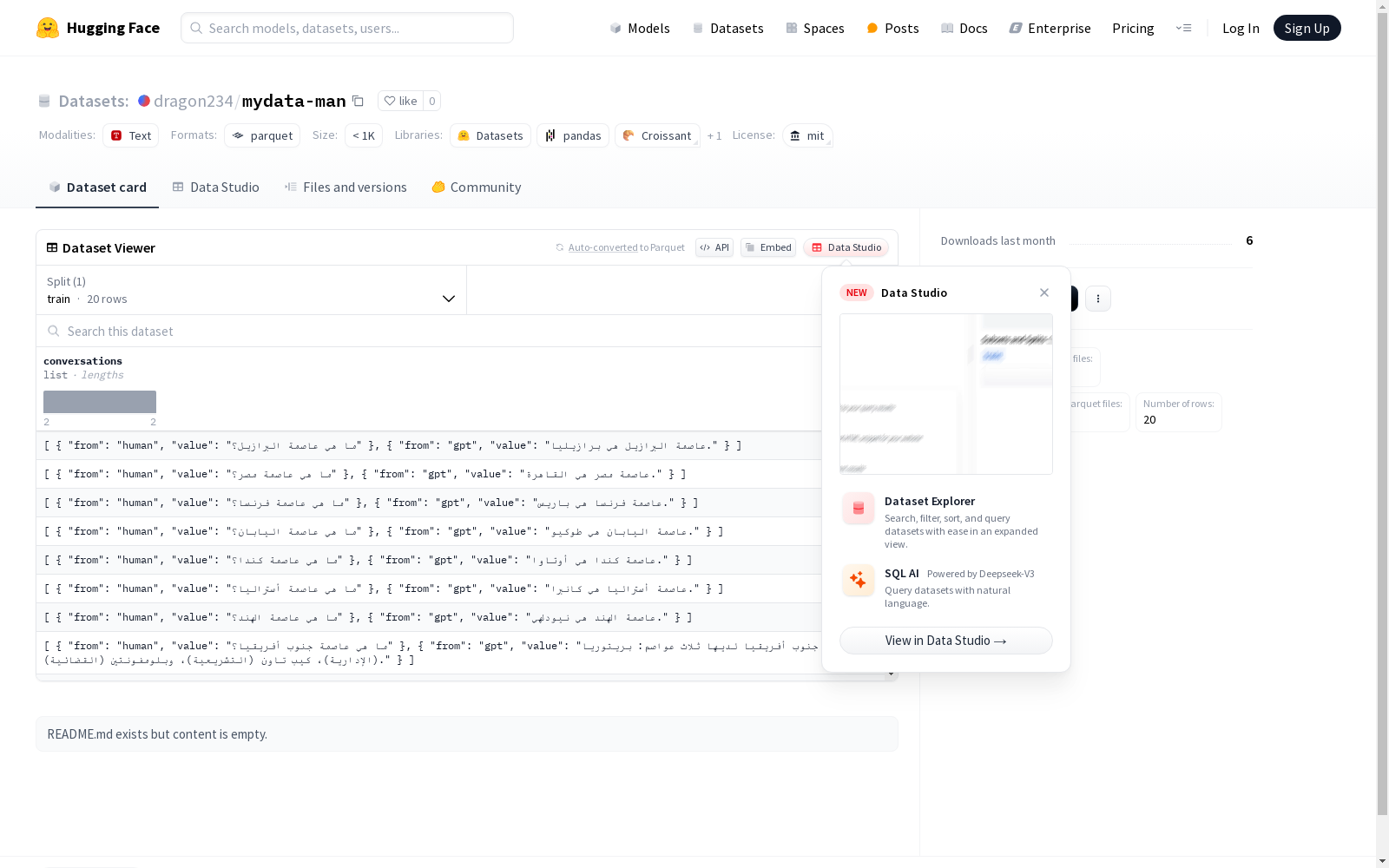
Task: Click the mydata-man dataset name link
Action: pos(294,101)
